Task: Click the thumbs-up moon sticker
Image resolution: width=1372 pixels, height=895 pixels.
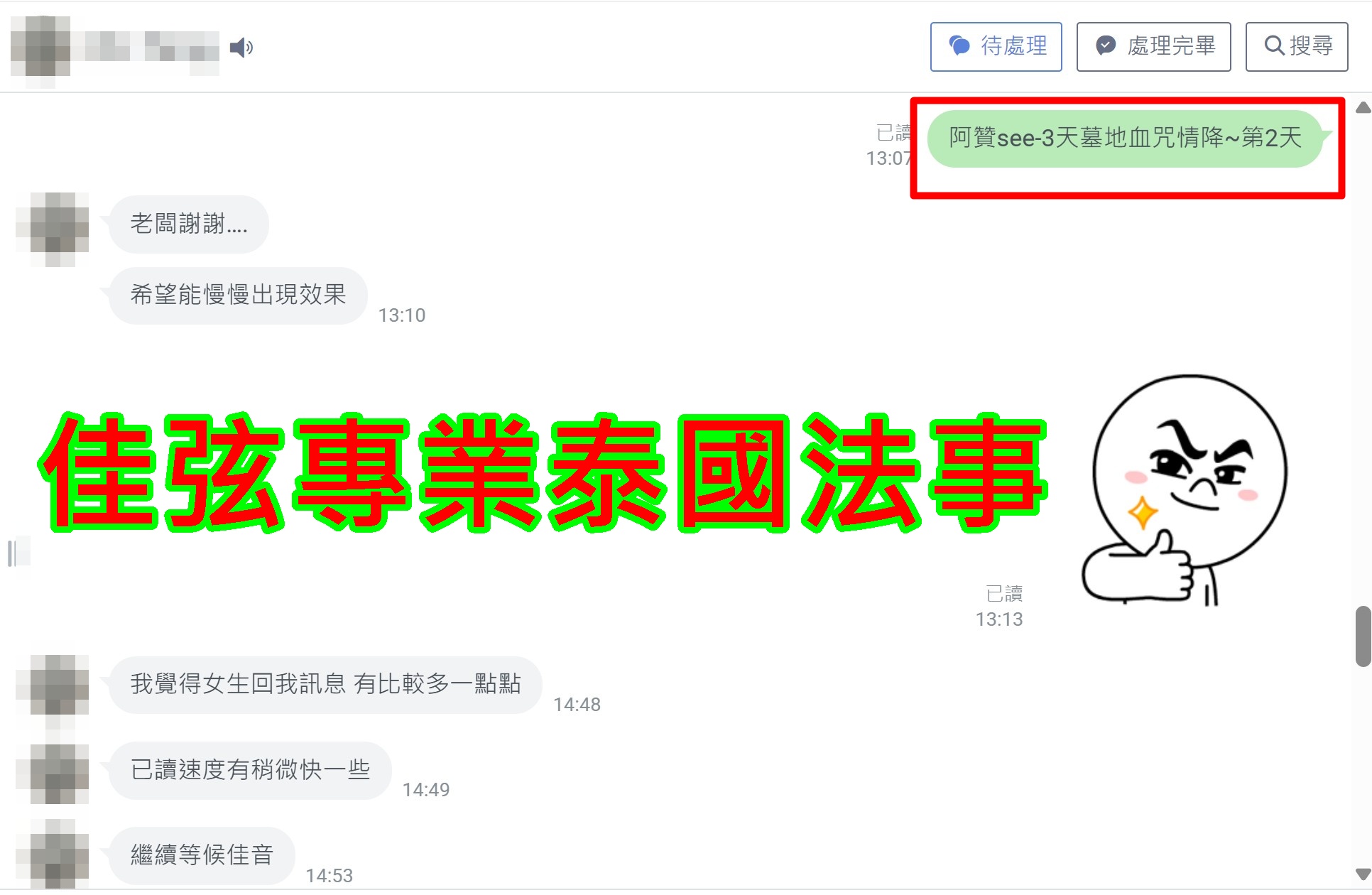Action: click(1185, 490)
